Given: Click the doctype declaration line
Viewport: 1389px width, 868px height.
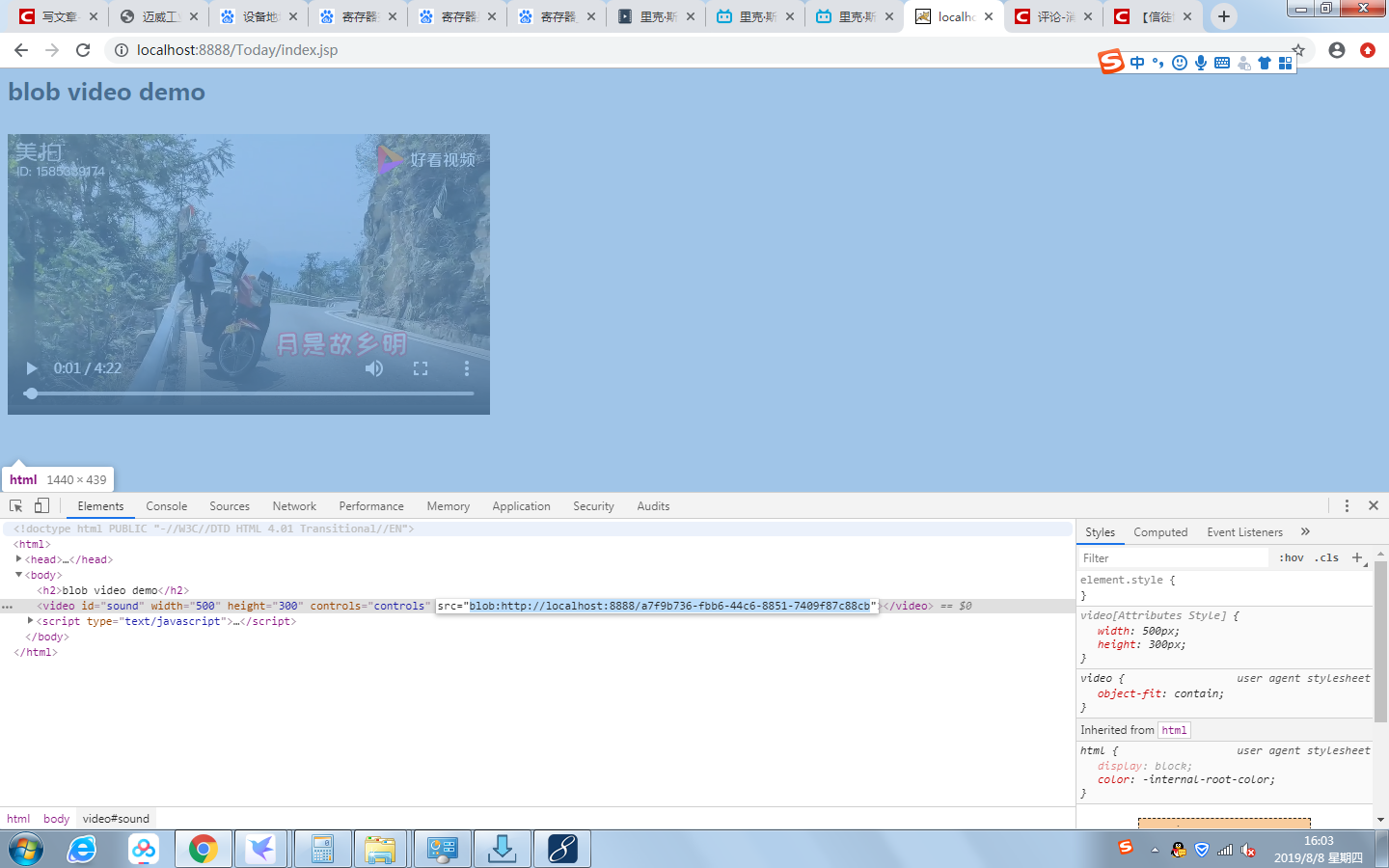Looking at the screenshot, I should click(x=213, y=529).
